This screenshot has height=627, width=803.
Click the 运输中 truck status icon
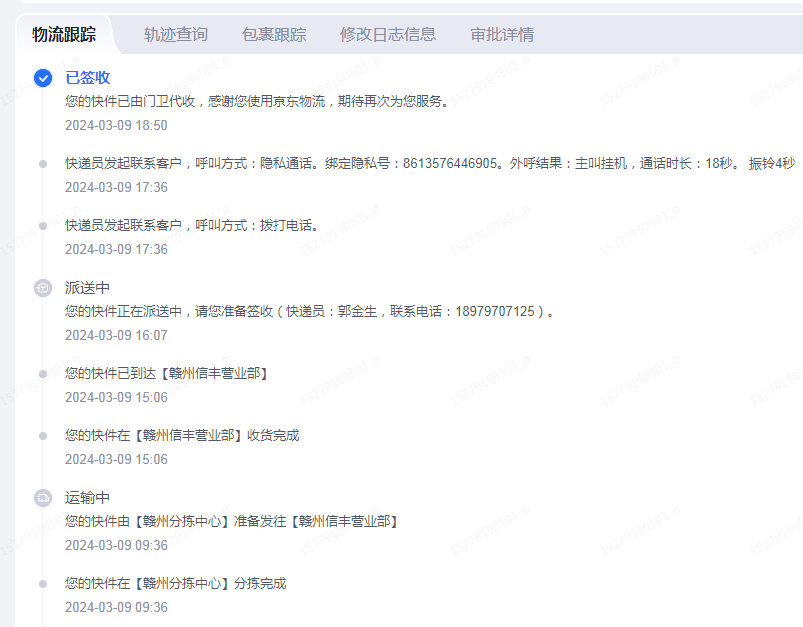pyautogui.click(x=43, y=498)
